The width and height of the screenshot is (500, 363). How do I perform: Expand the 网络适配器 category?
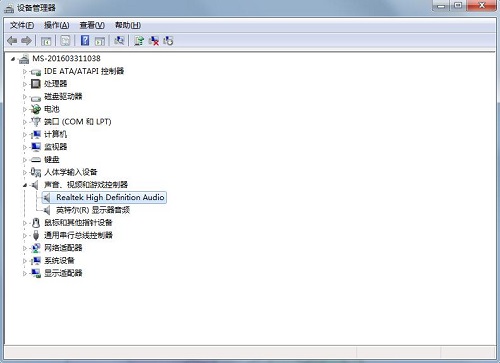(x=25, y=248)
